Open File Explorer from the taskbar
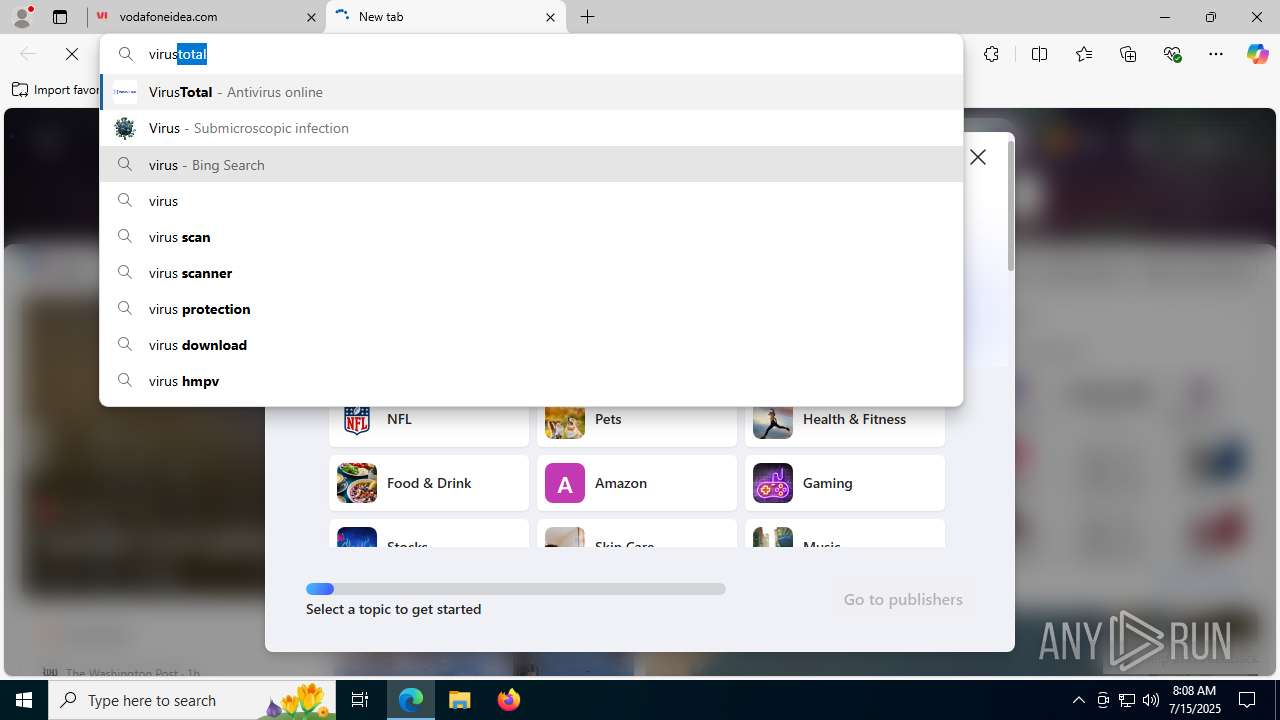The image size is (1280, 720). (460, 700)
